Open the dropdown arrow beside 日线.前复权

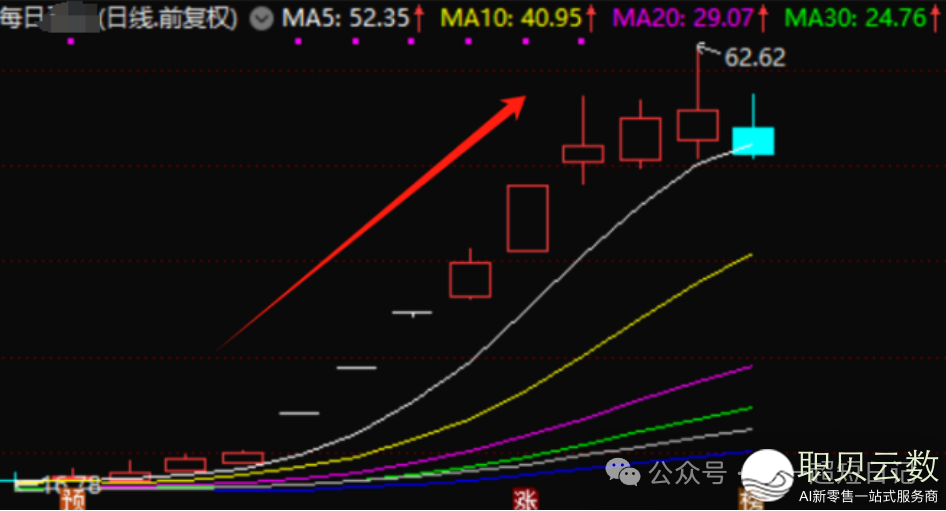tap(261, 18)
